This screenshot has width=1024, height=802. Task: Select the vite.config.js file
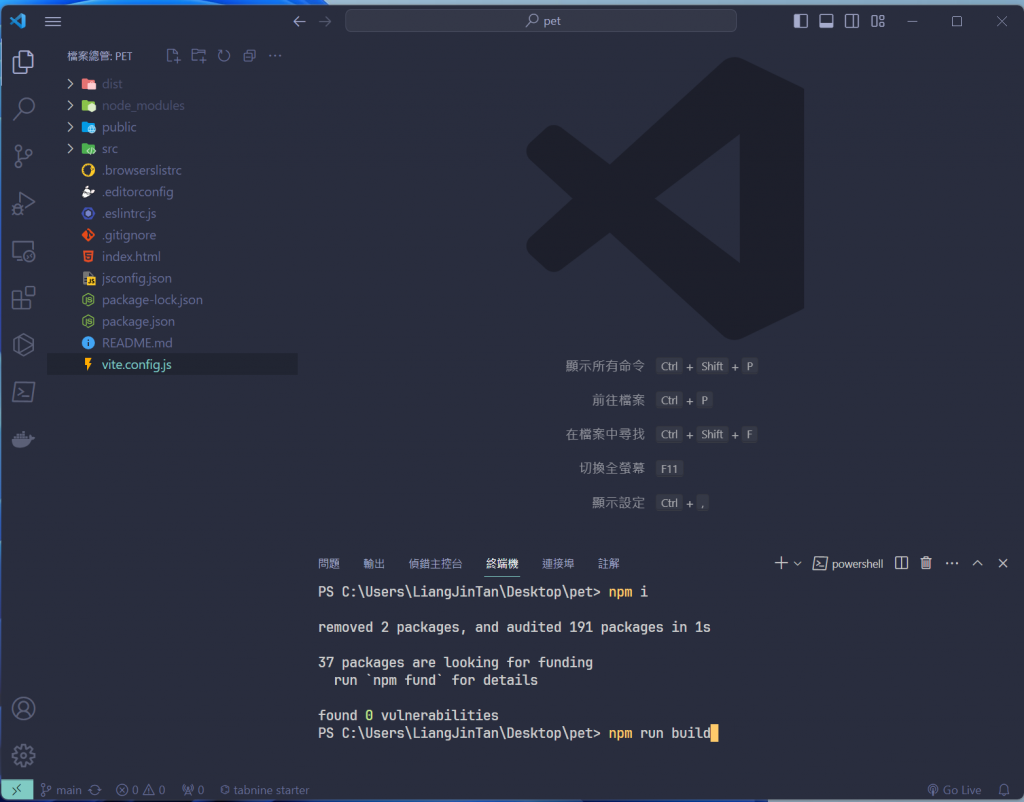[x=172, y=364]
